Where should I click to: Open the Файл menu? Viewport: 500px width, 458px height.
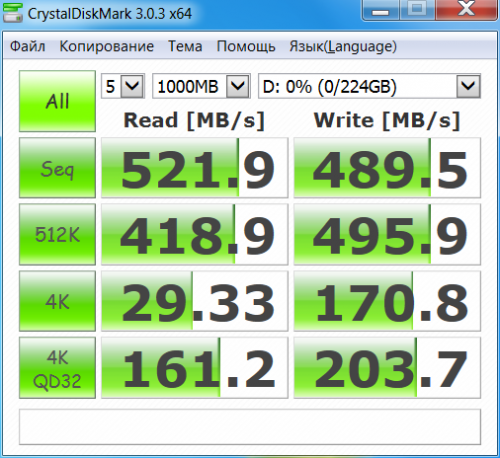[x=27, y=46]
